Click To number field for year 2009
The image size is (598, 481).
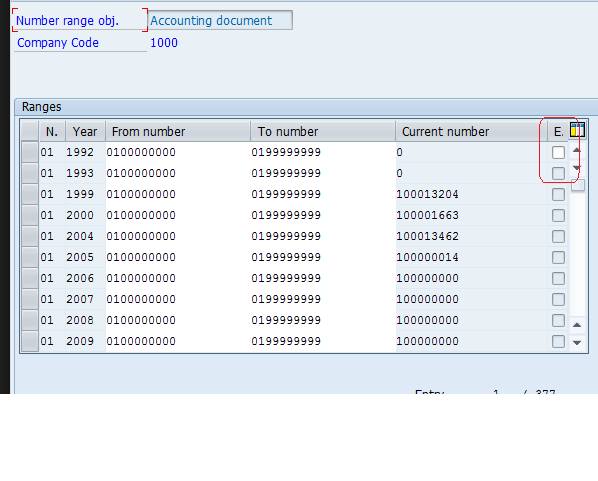[x=323, y=341]
